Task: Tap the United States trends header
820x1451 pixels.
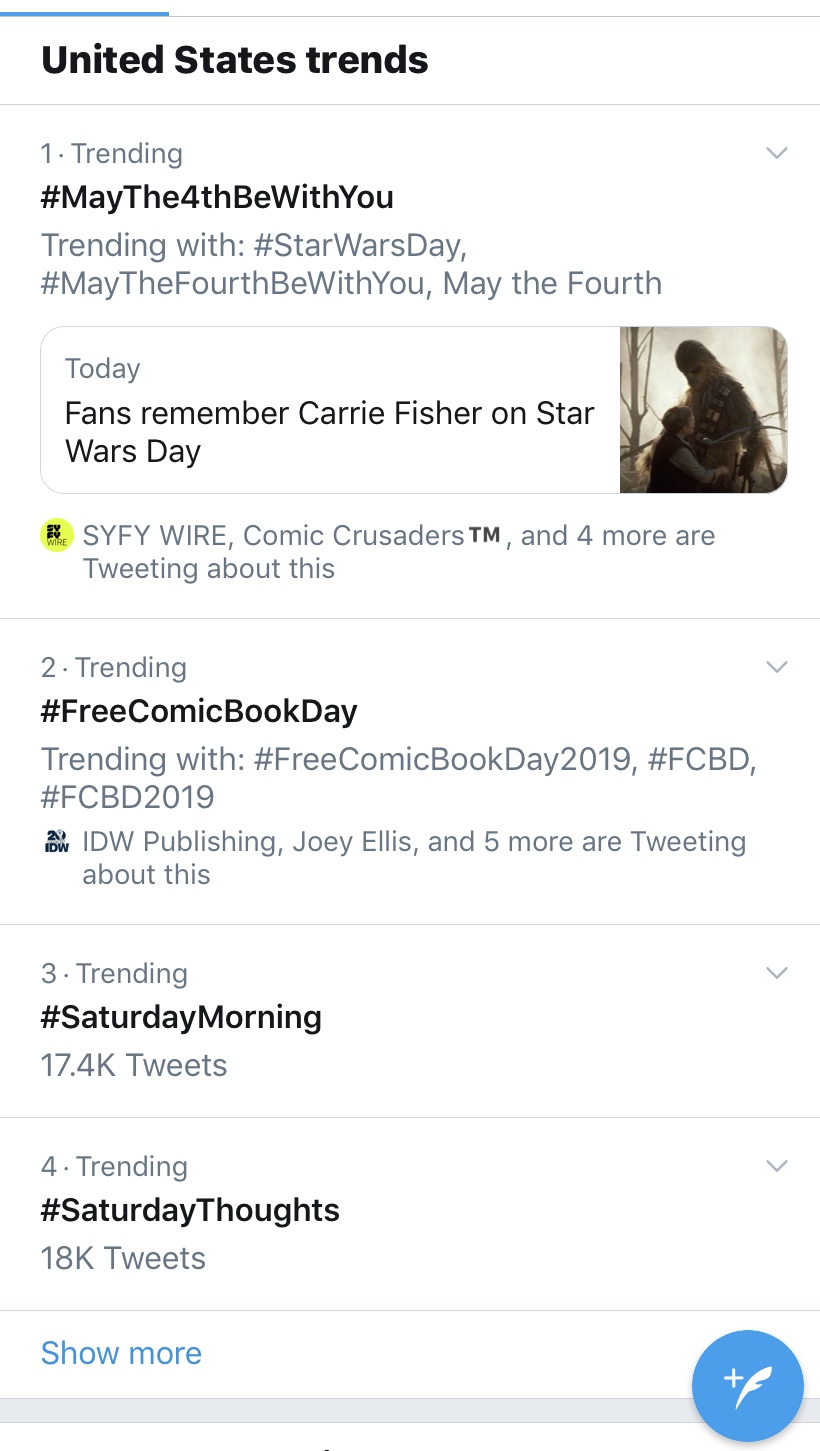Action: pyautogui.click(x=235, y=61)
